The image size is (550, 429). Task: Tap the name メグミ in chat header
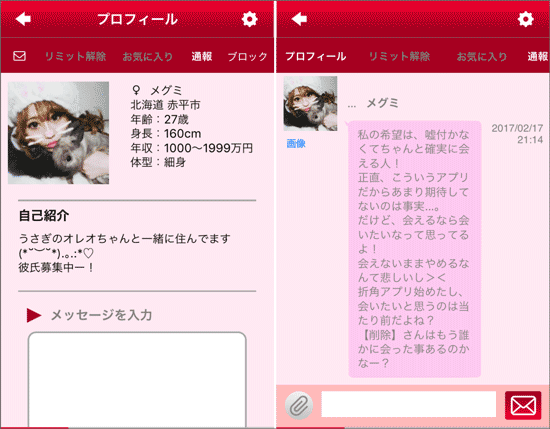point(383,103)
